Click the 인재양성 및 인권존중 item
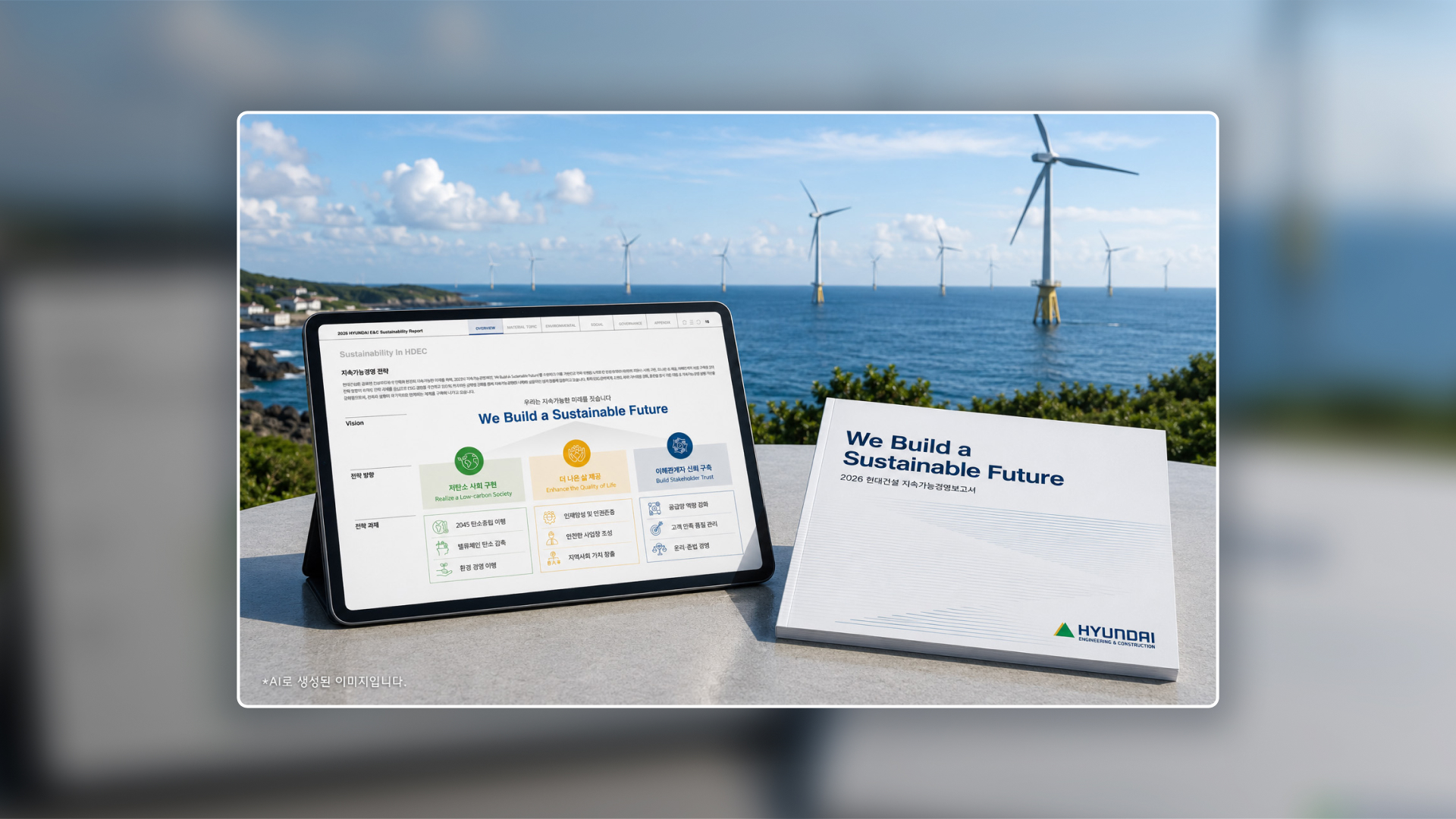Viewport: 1456px width, 819px height. coord(589,514)
